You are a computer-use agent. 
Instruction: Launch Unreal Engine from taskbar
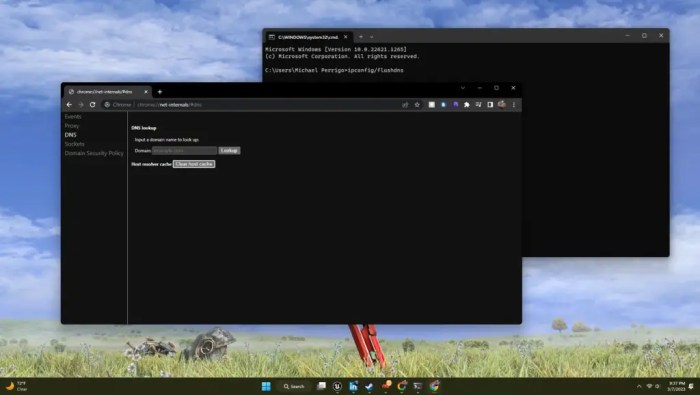pos(338,386)
